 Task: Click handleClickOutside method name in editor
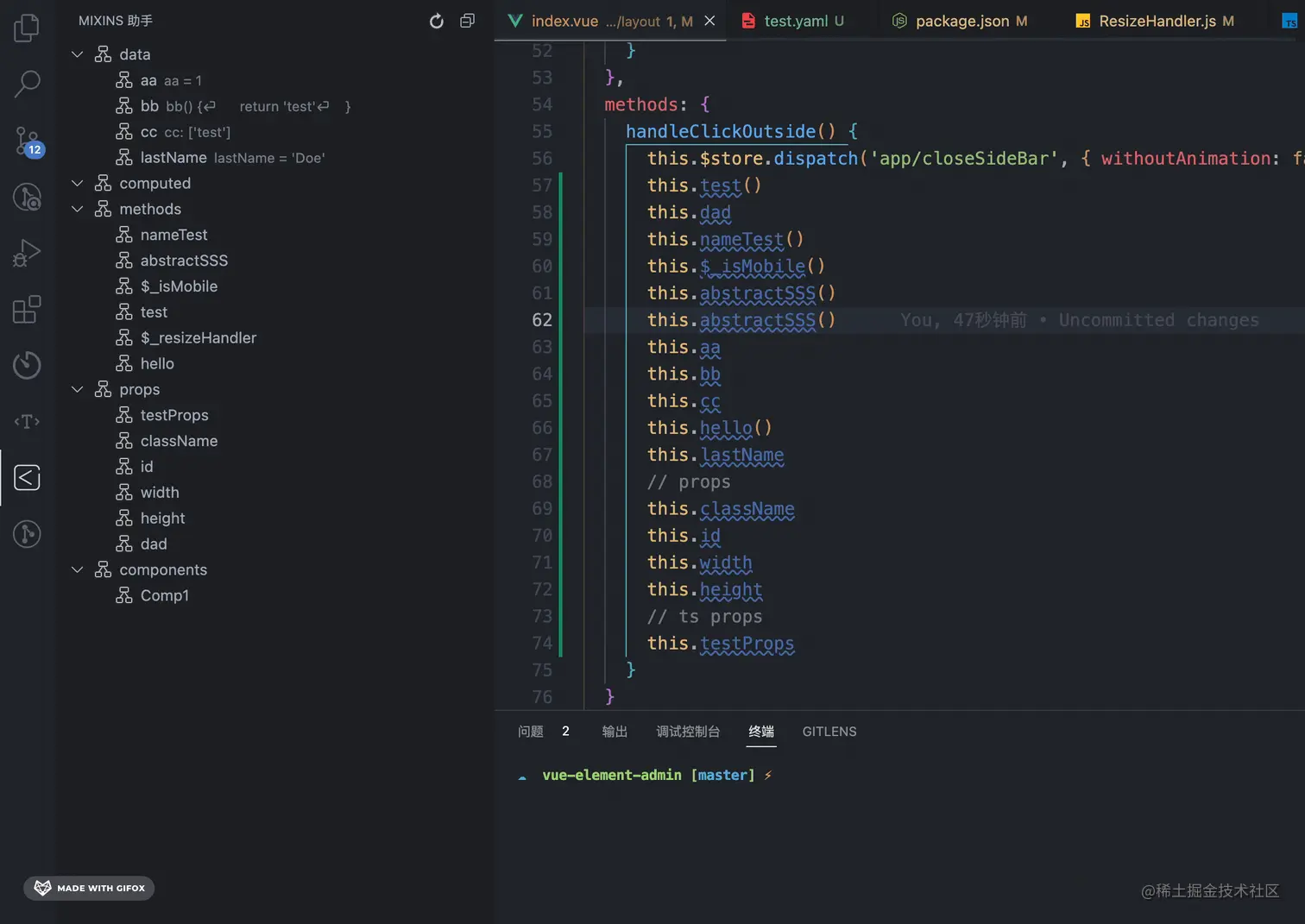[721, 131]
